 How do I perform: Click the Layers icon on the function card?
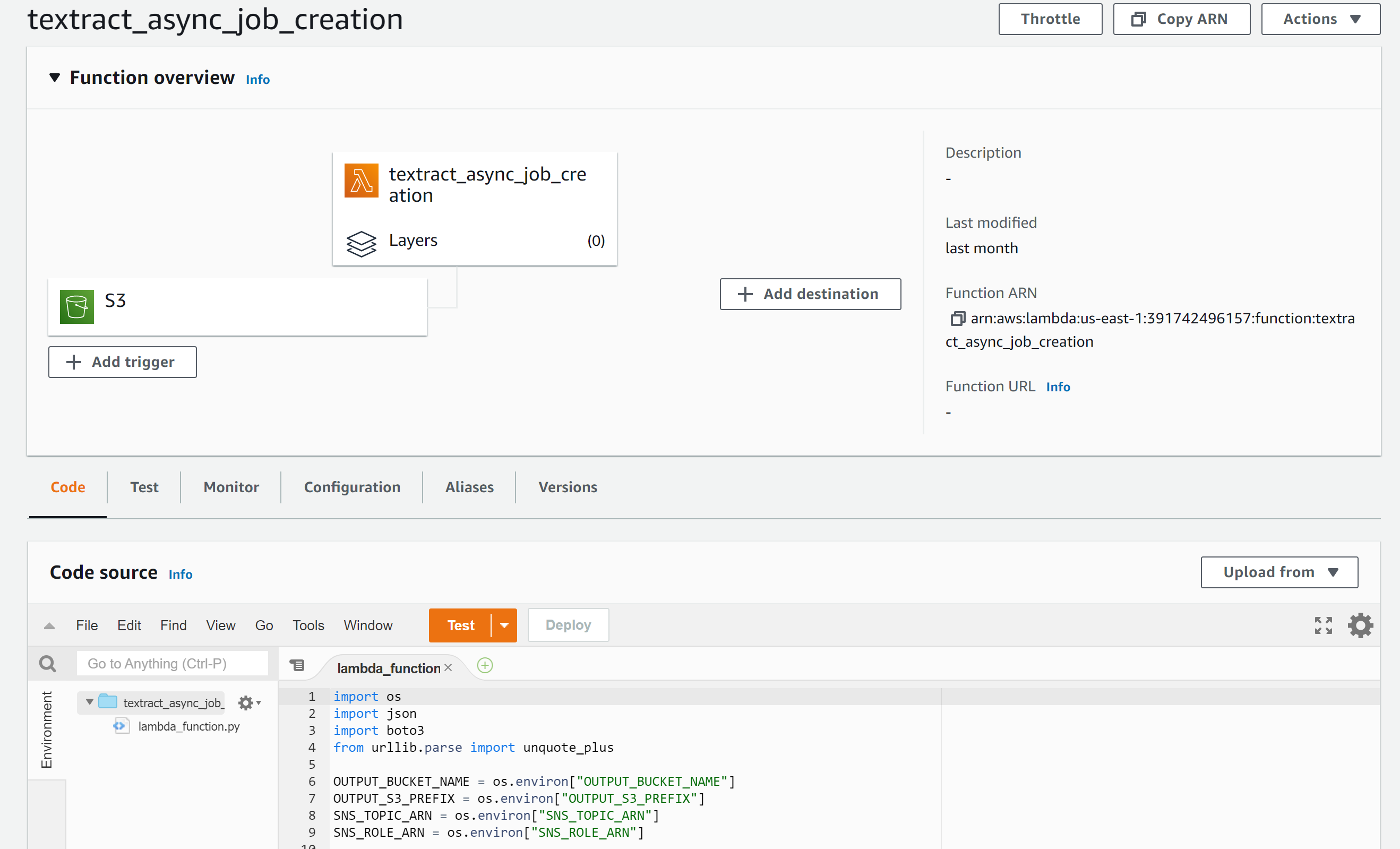362,244
